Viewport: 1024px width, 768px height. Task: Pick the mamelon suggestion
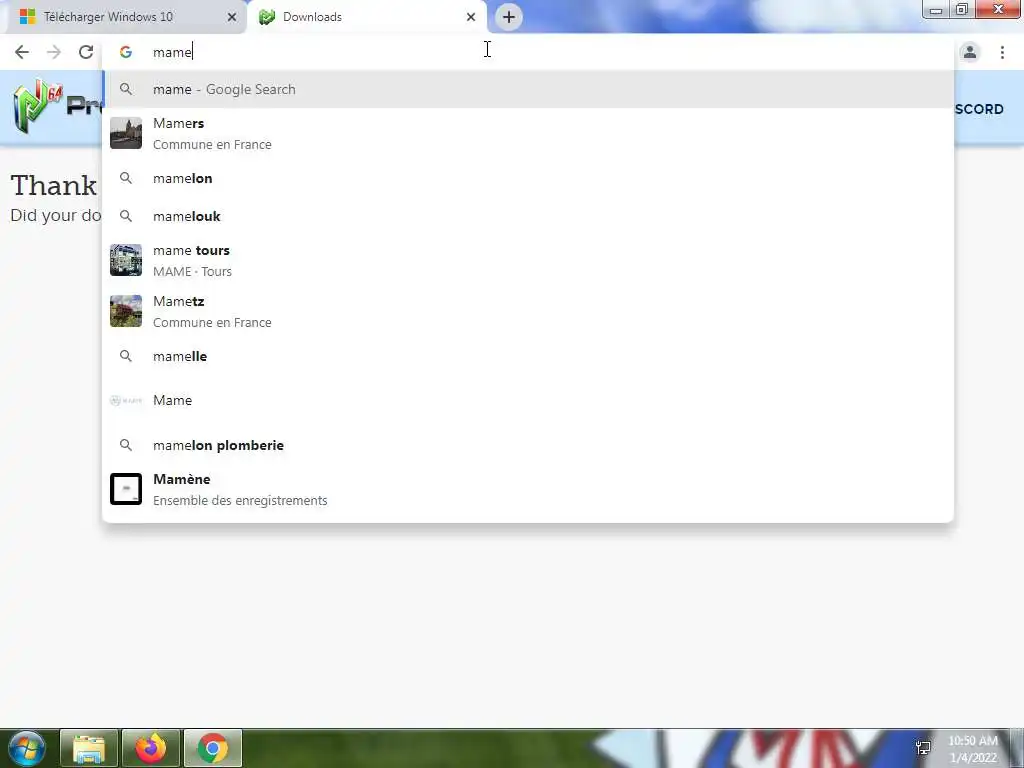pyautogui.click(x=528, y=178)
